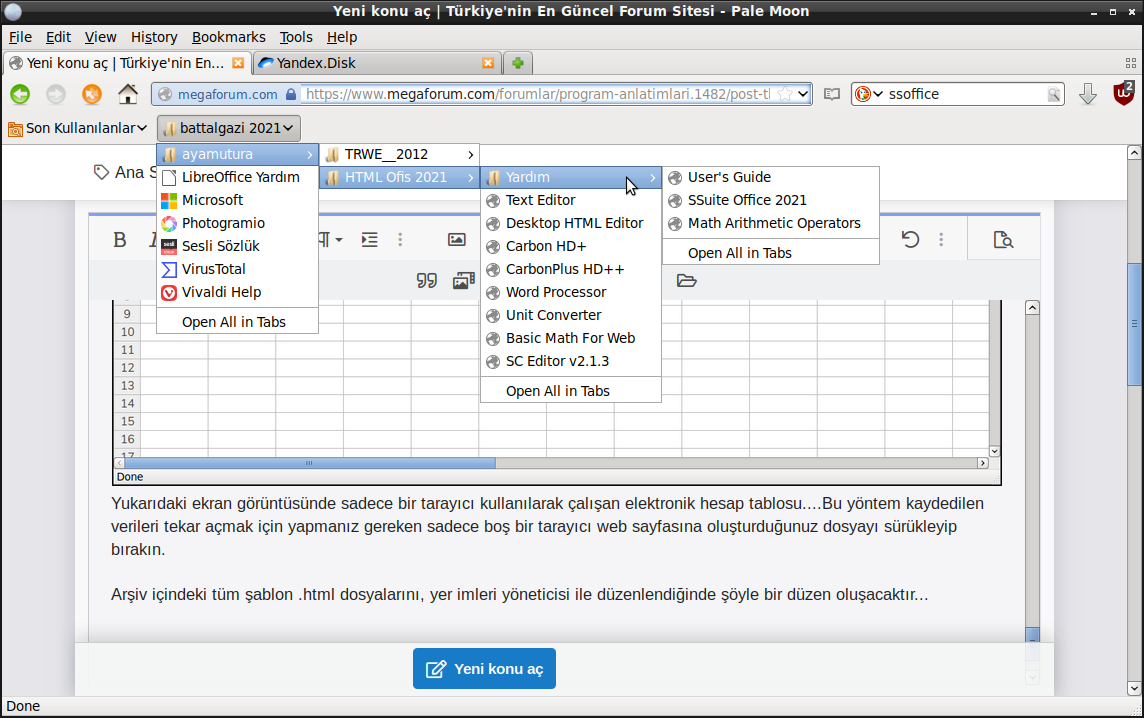Undo with the editor undo arrow
1144x718 pixels.
coord(910,239)
